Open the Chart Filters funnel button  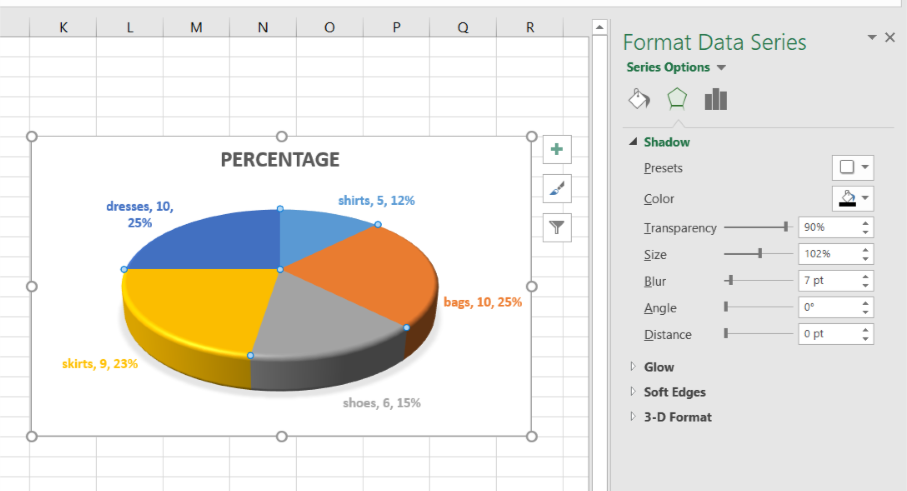pyautogui.click(x=557, y=227)
